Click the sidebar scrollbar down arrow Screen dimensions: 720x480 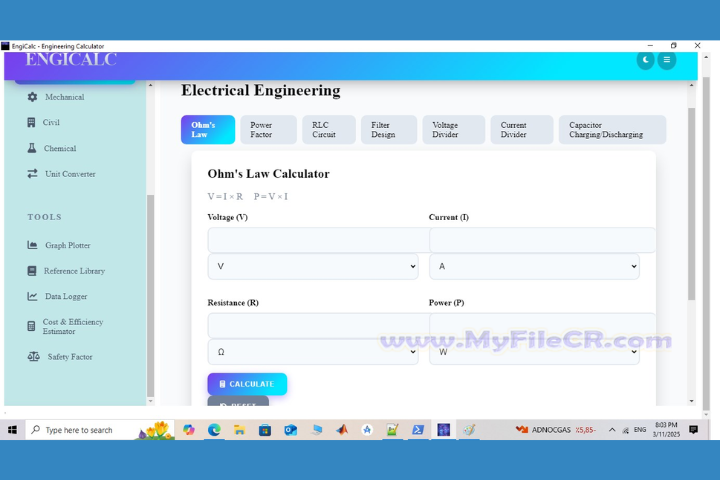tap(150, 401)
